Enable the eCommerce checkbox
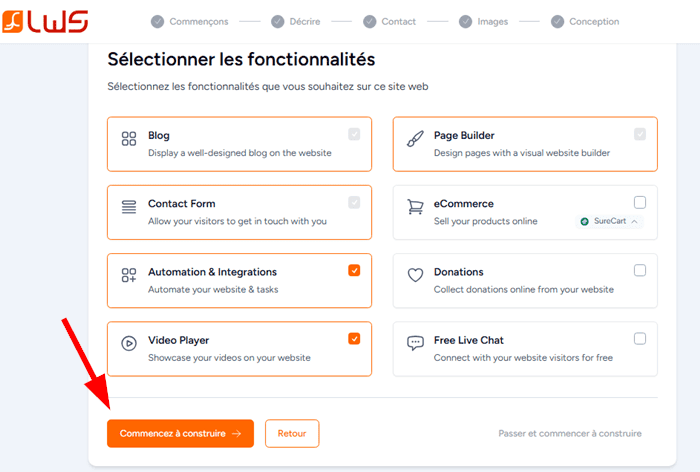Viewport: 700px width, 472px height. (640, 202)
